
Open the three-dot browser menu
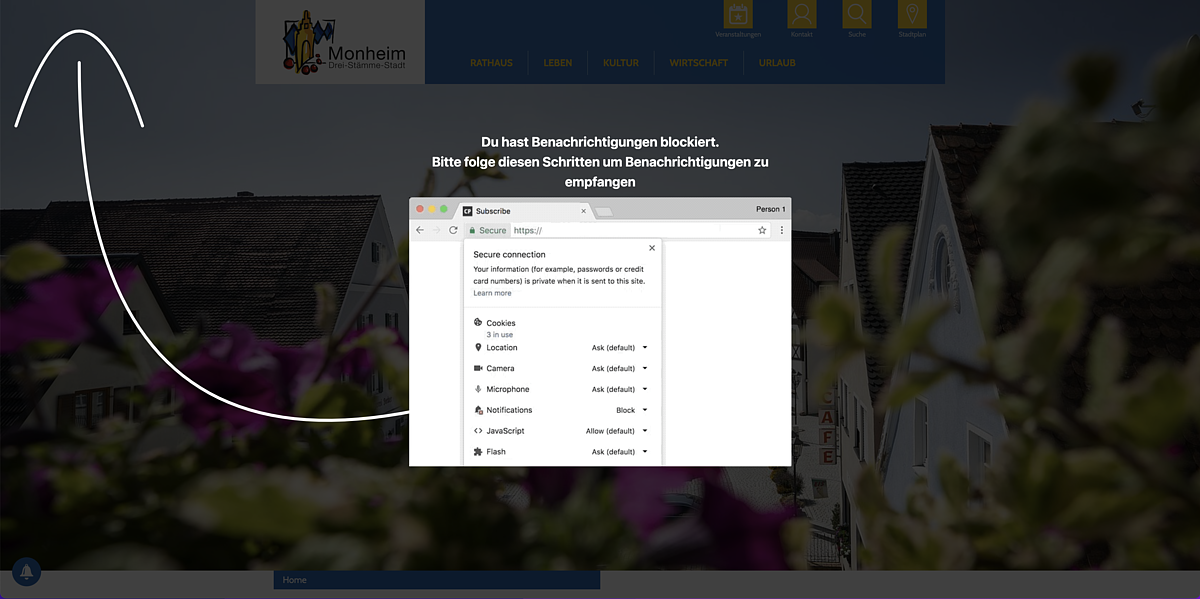[781, 230]
